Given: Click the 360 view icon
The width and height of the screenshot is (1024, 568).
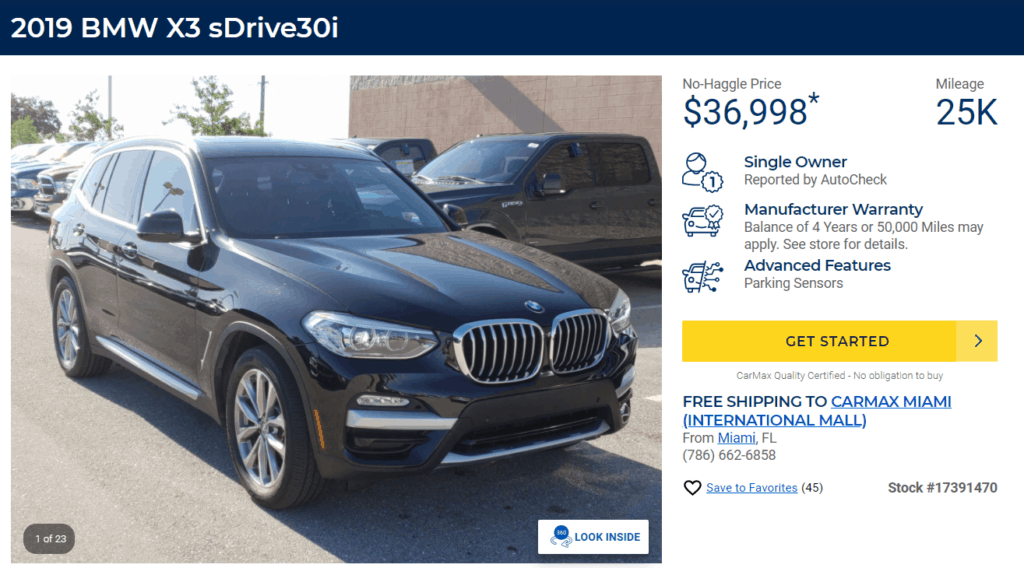Looking at the screenshot, I should [x=560, y=537].
